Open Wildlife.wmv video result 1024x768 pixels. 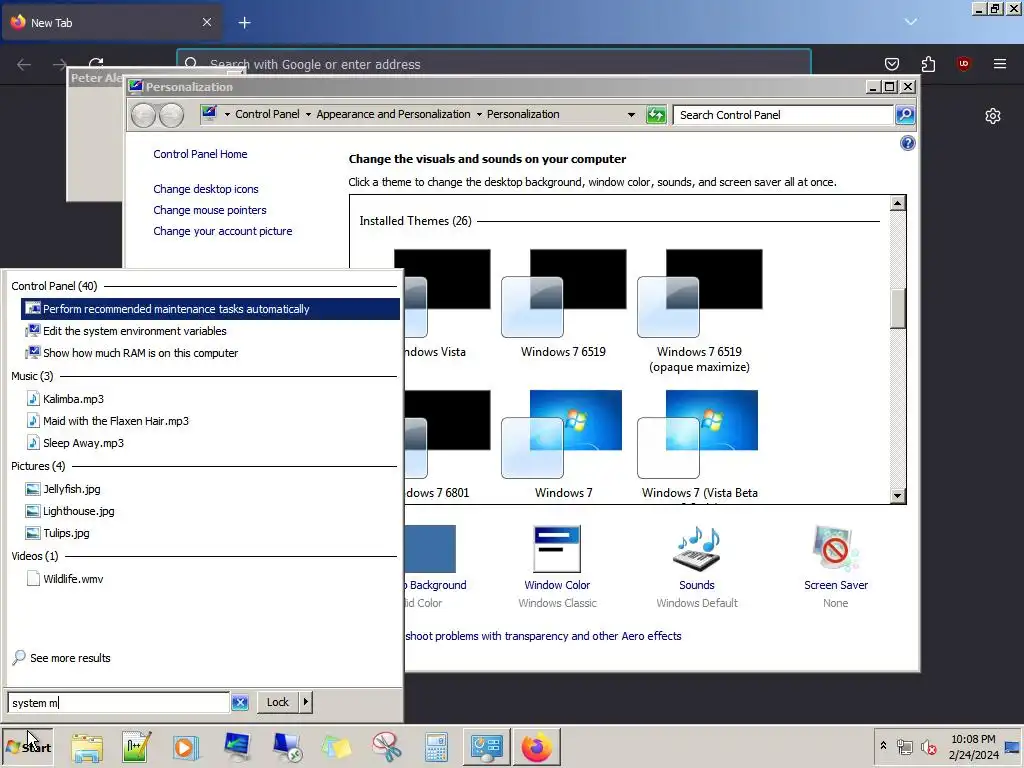[x=210, y=579]
